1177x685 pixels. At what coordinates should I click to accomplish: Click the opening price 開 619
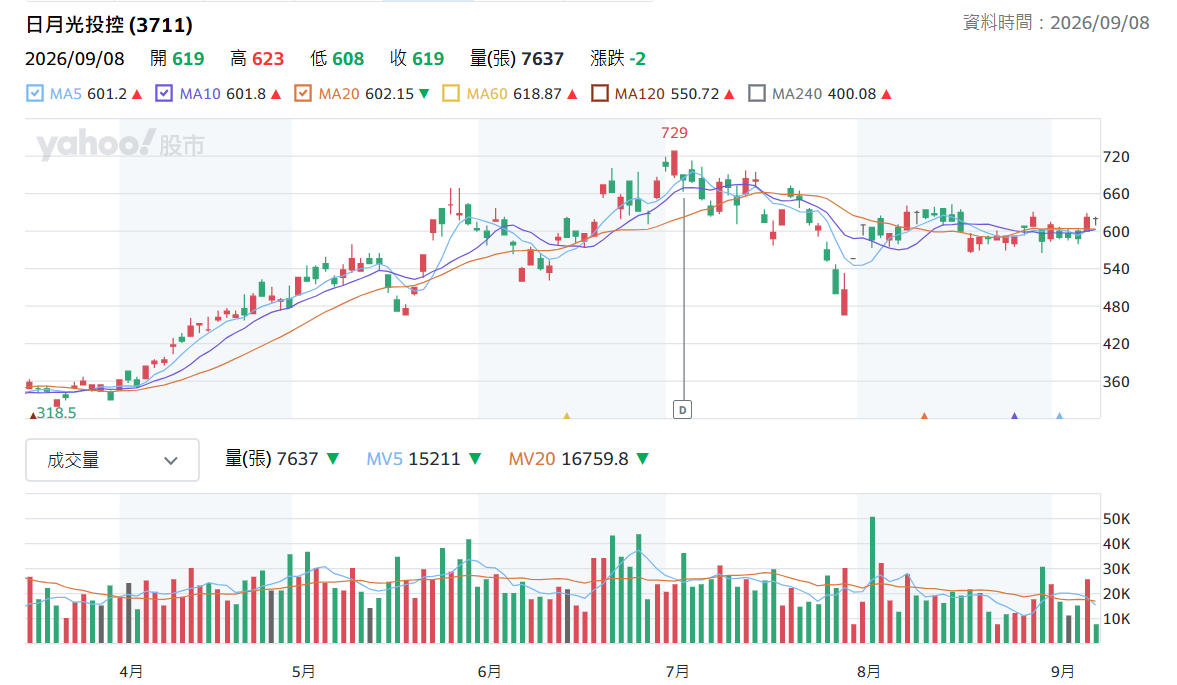177,59
